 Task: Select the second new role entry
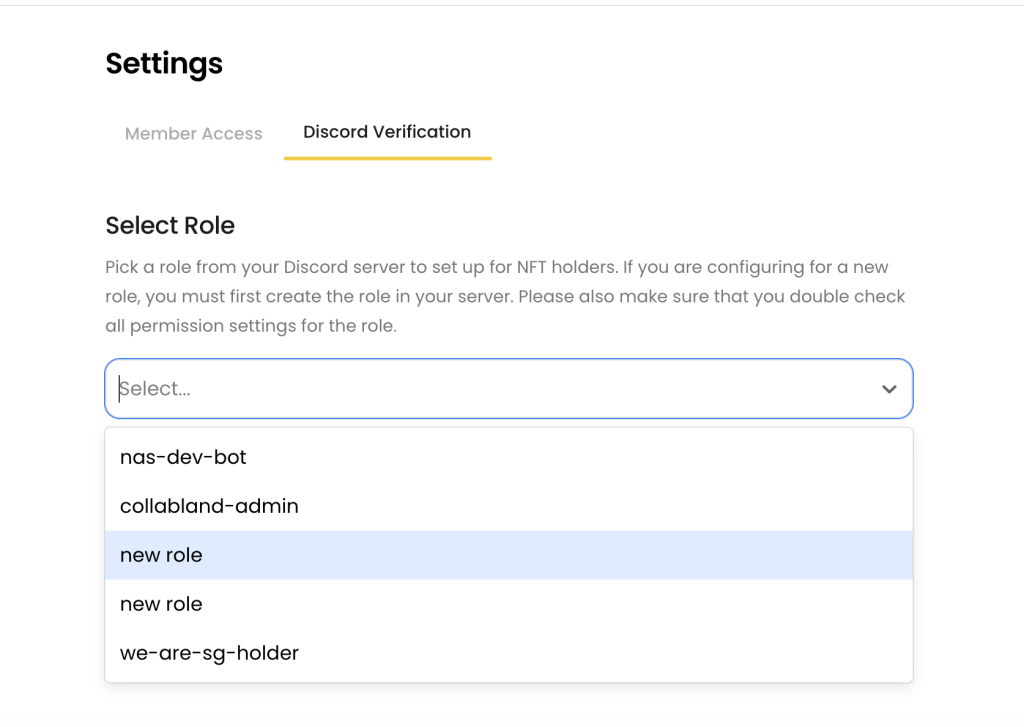coord(161,604)
